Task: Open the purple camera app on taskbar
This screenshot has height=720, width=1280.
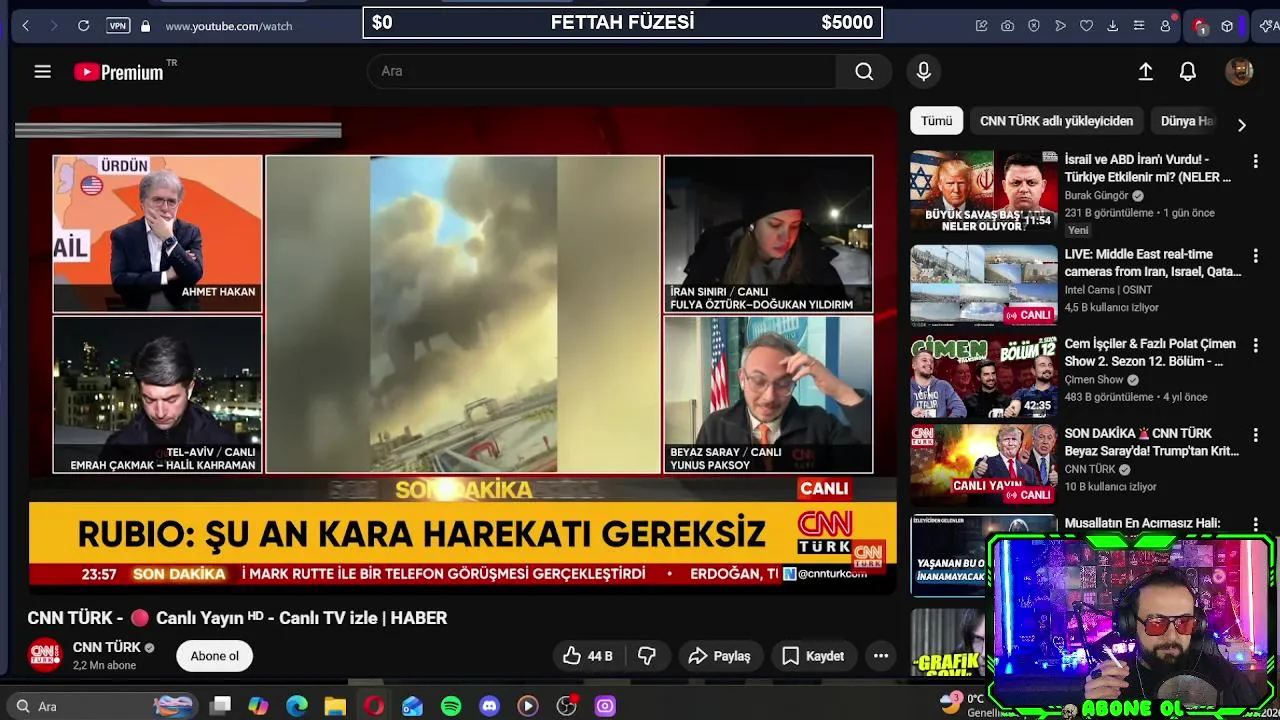Action: (x=605, y=706)
